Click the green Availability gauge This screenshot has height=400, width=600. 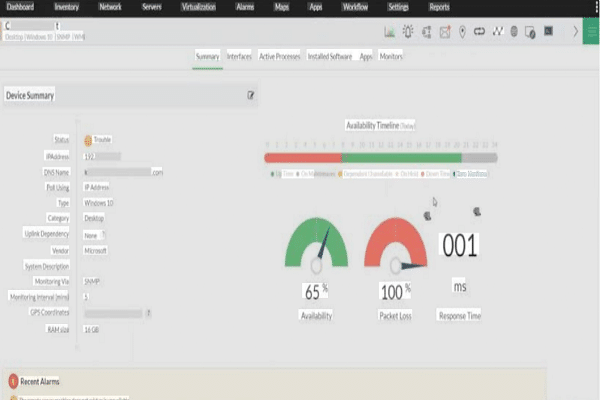click(316, 242)
